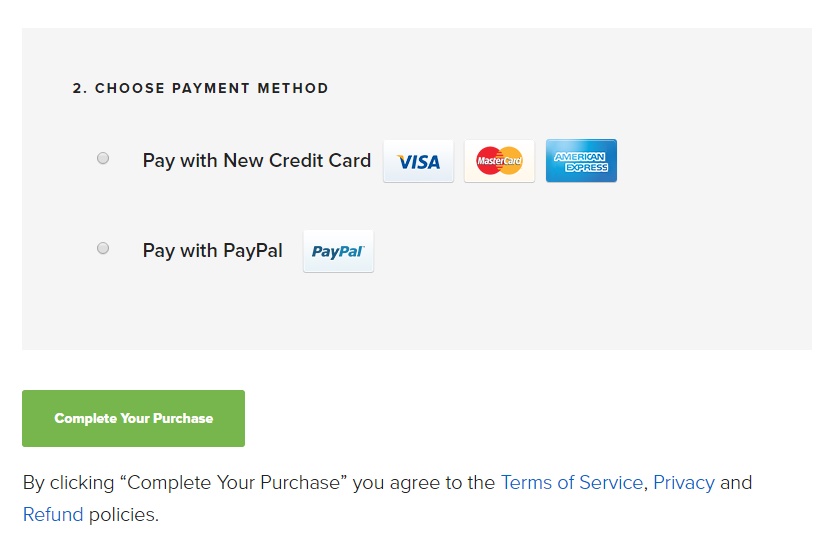Viewport: 829px width, 543px height.
Task: Click the PayPal logo badge
Action: (338, 251)
